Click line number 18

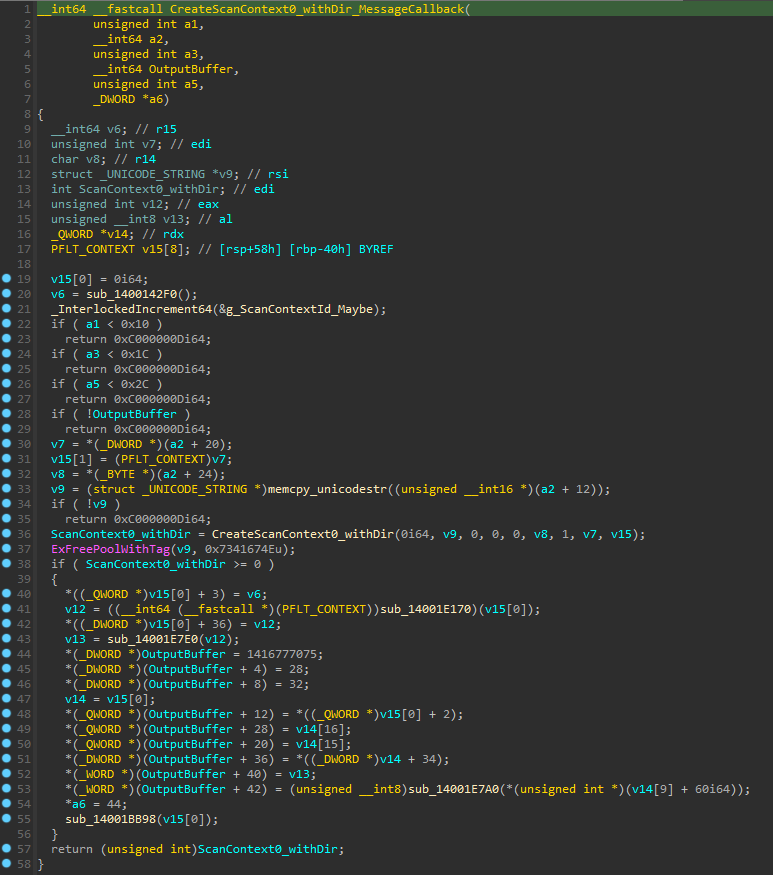pos(23,264)
